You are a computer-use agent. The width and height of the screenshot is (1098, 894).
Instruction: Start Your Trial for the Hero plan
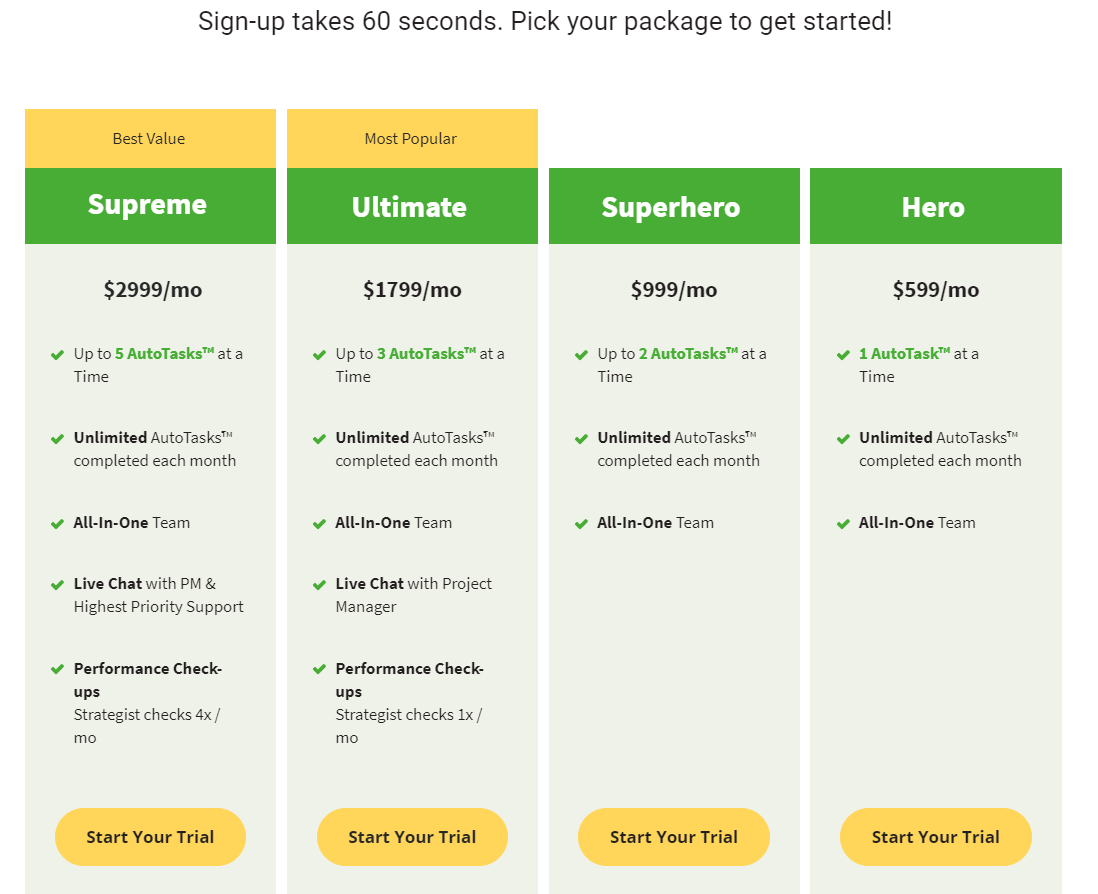coord(936,837)
